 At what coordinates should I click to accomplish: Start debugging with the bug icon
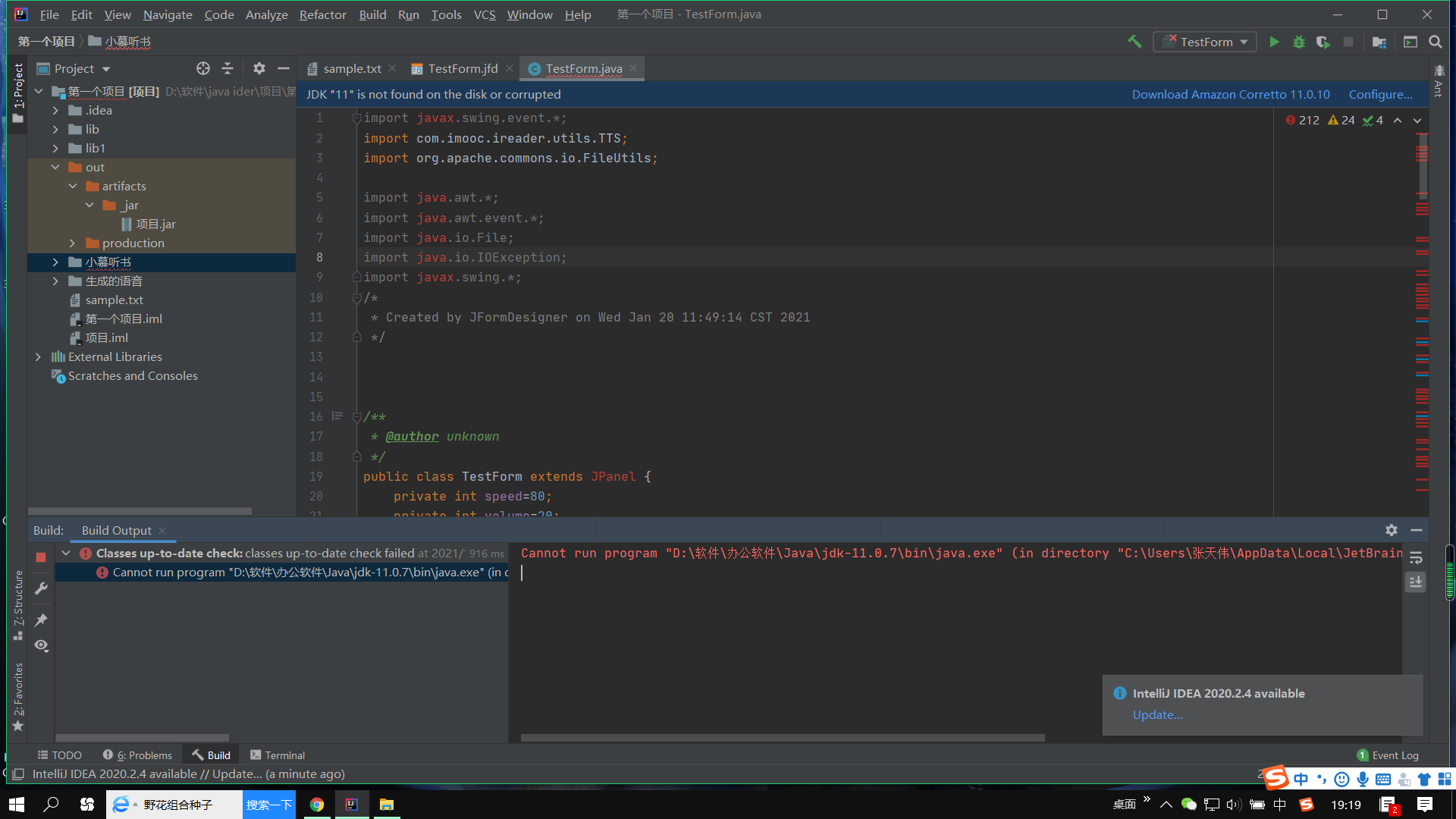[x=1299, y=42]
